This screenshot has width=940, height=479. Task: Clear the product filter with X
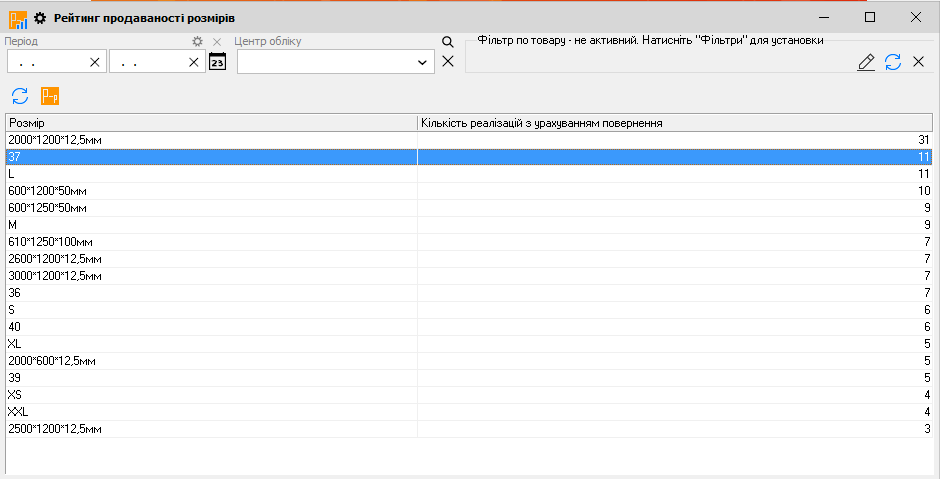pos(918,62)
